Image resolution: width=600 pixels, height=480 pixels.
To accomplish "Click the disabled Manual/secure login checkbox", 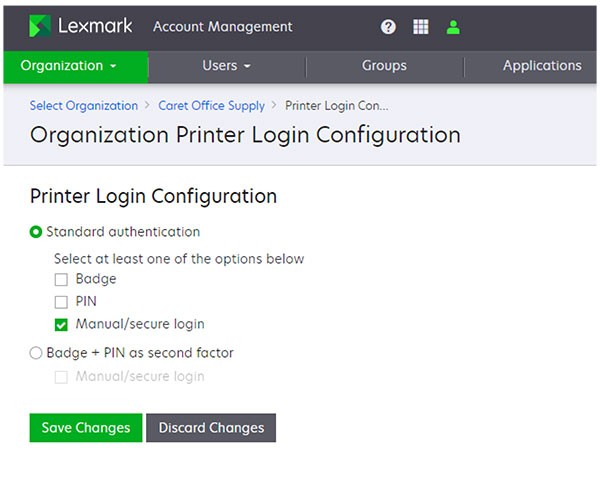I will coord(61,377).
